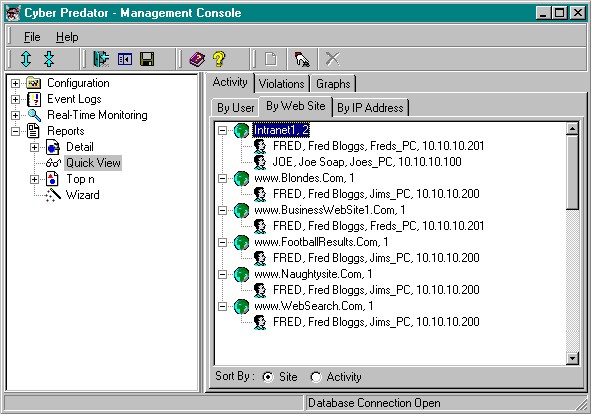This screenshot has height=417, width=592.
Task: Click the pointing hand toolbar icon
Action: (302, 59)
